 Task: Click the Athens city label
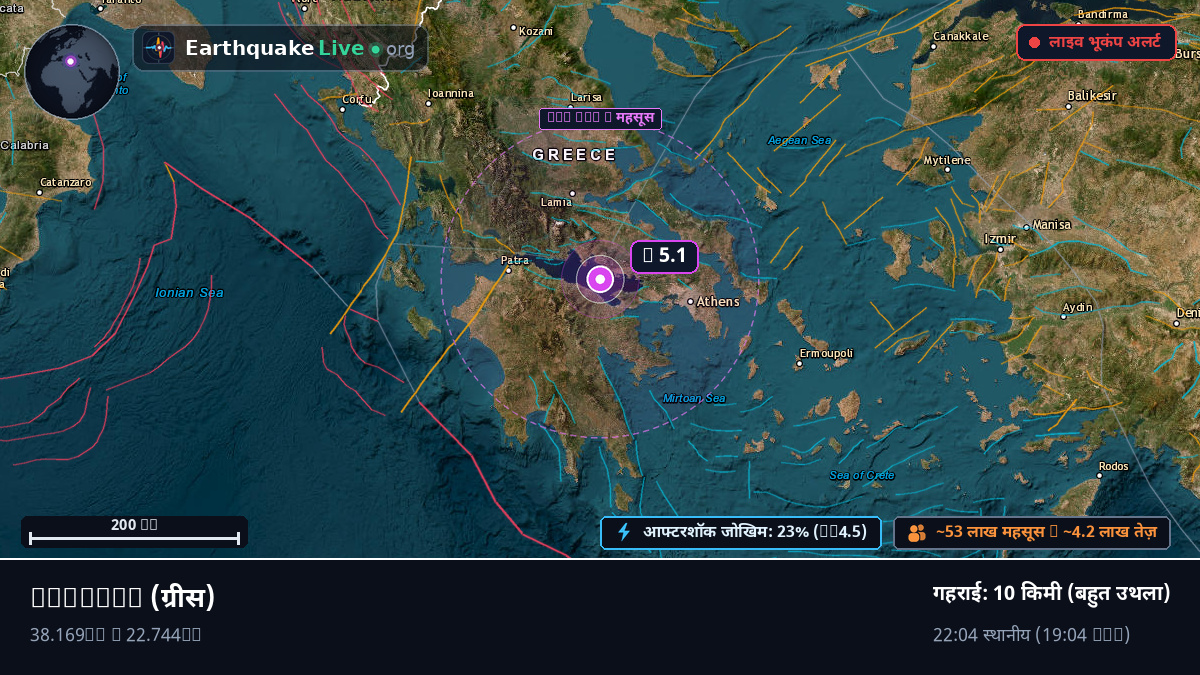pos(718,301)
